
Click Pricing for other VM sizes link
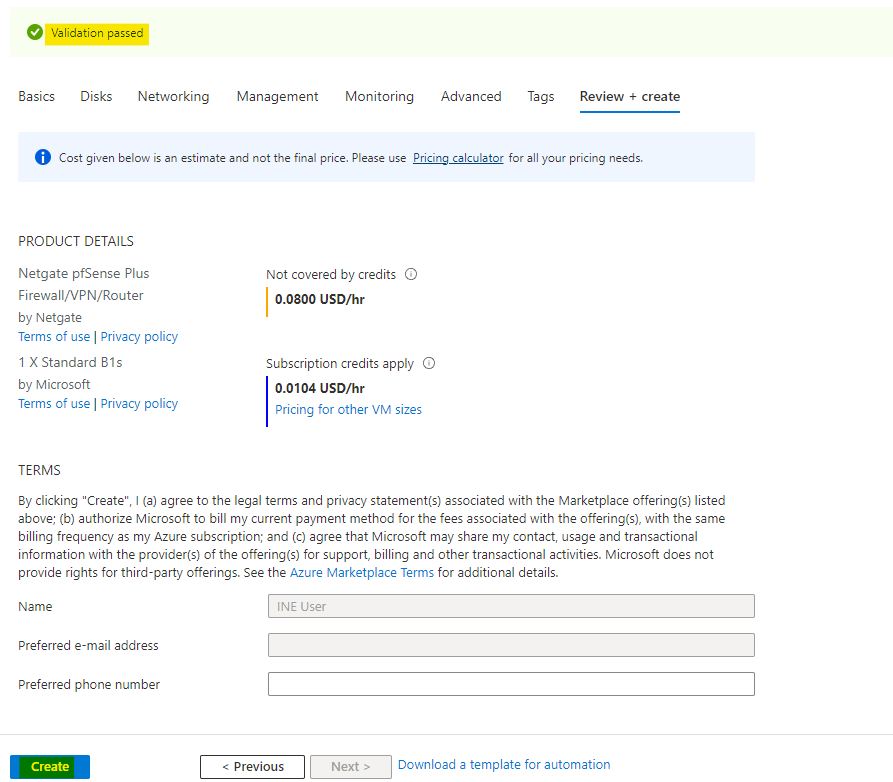click(x=348, y=410)
